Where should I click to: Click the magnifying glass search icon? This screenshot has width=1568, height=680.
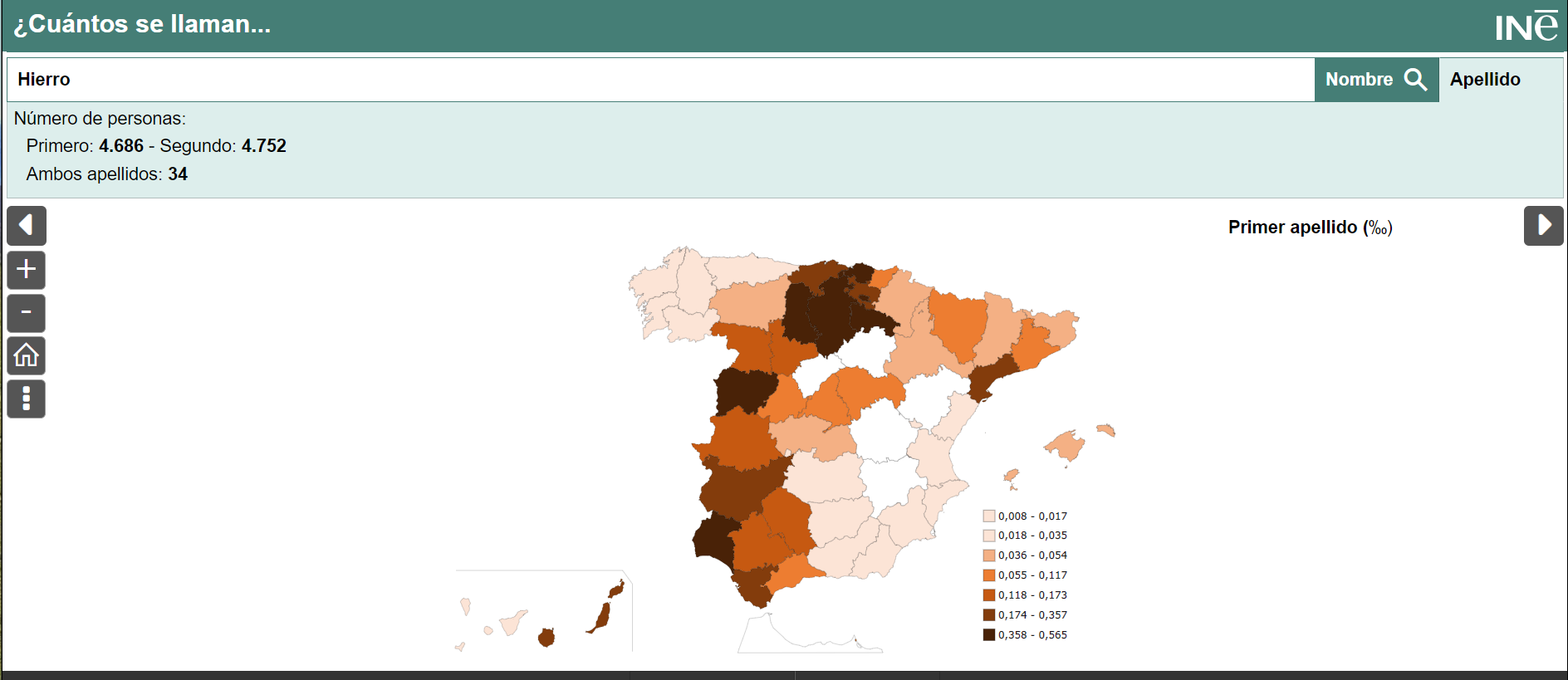[1415, 80]
